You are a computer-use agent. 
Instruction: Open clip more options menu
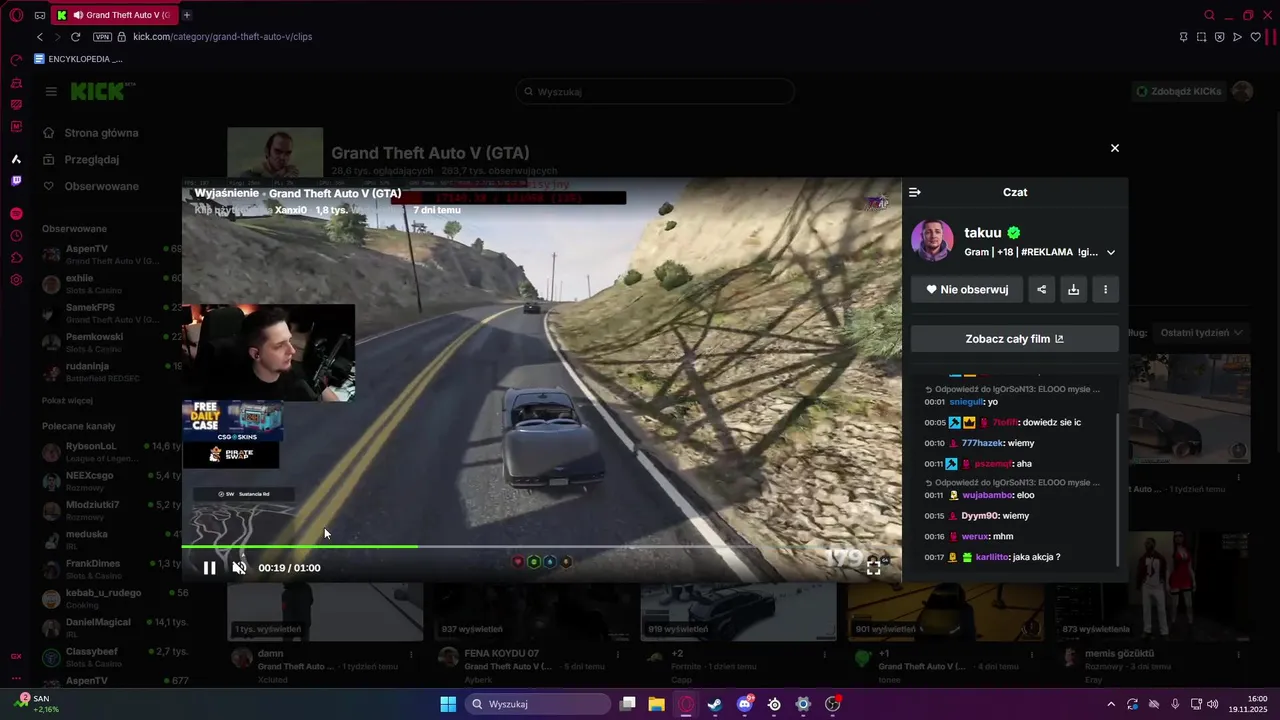coord(1105,290)
